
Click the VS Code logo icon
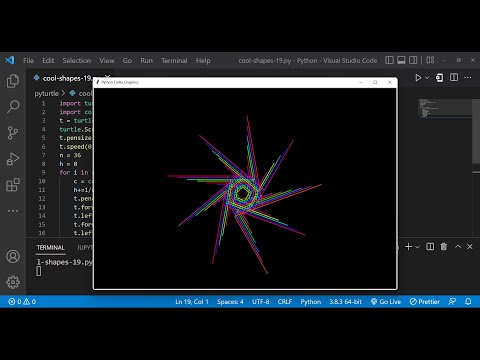pyautogui.click(x=10, y=60)
